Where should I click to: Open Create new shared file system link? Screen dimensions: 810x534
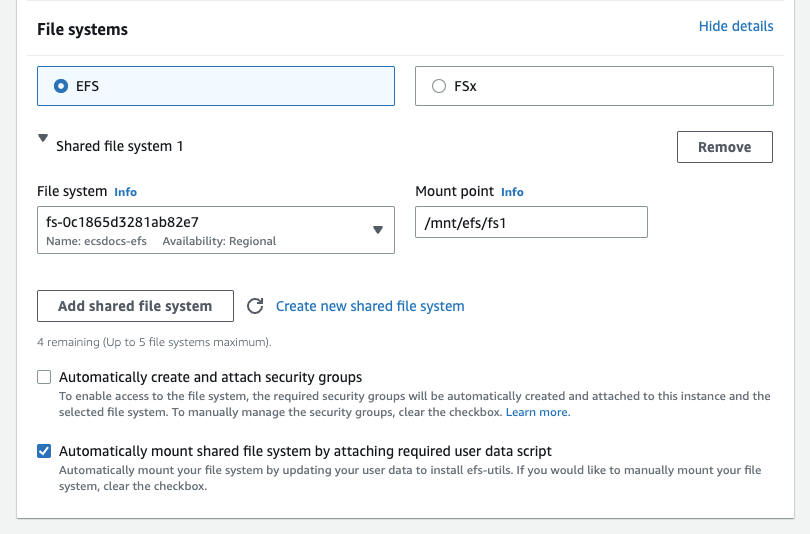click(370, 306)
